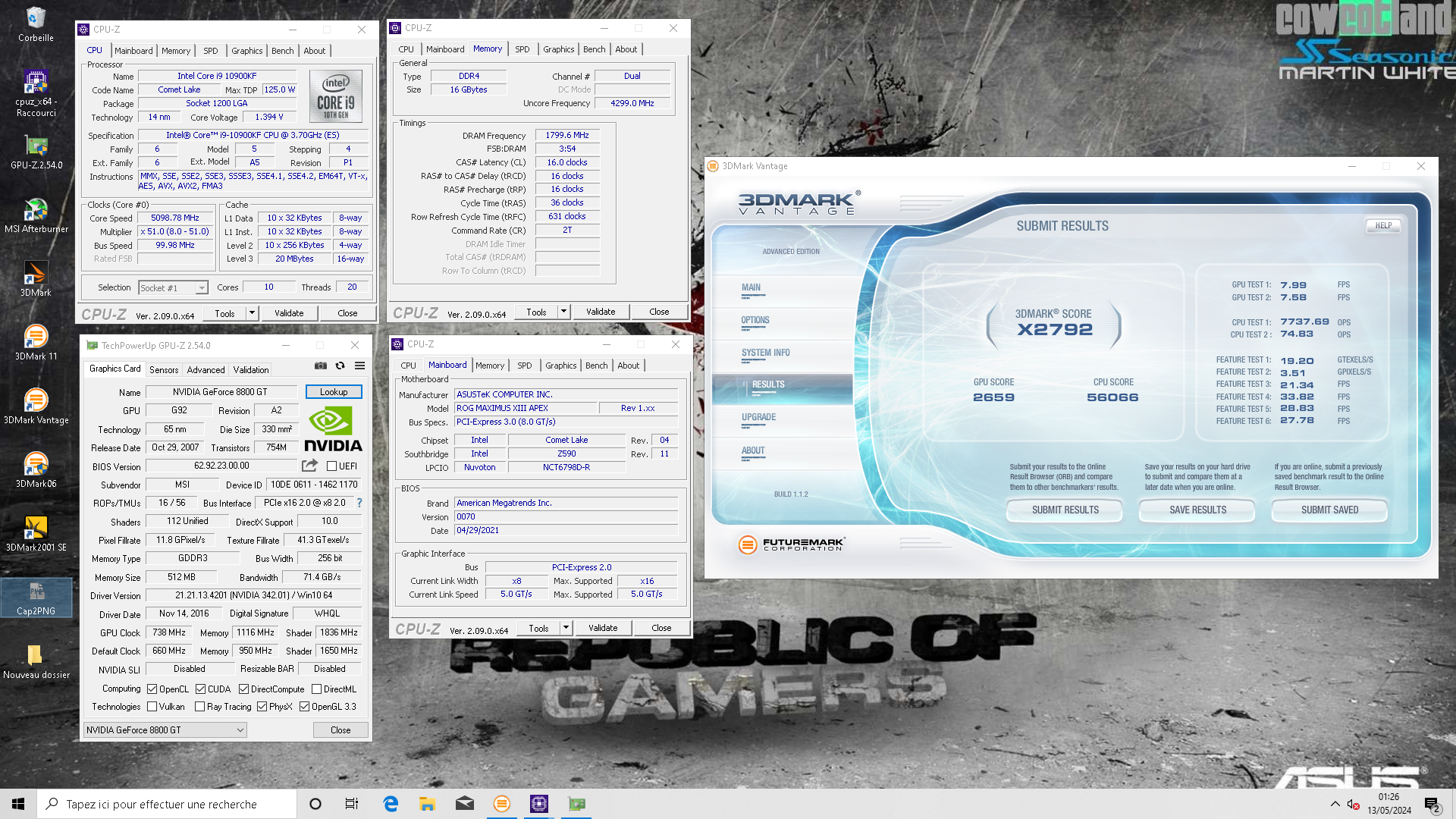
Task: Expand Tools dropdown arrow in Memory tab window
Action: (x=563, y=312)
